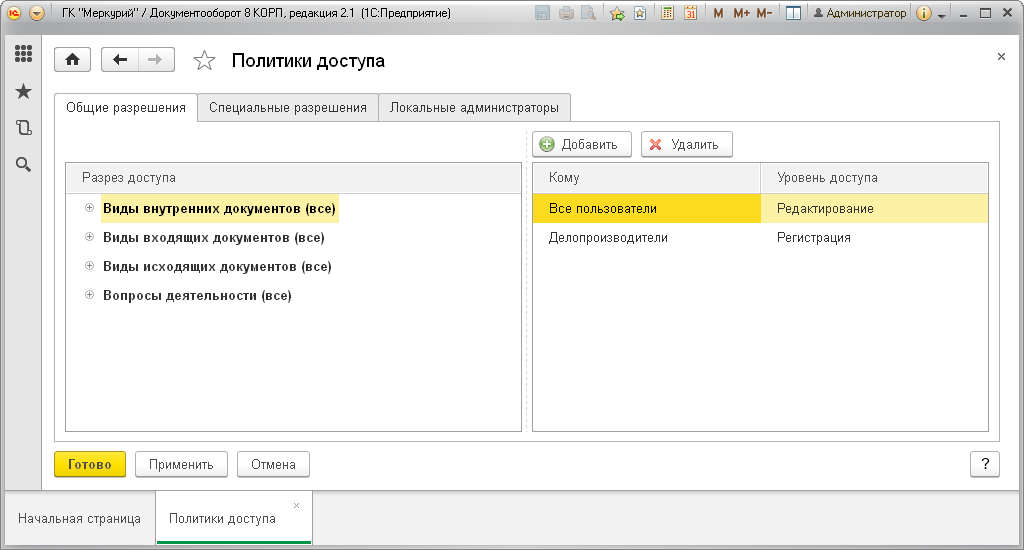
Task: Expand Виды внутренних документов (все) node
Action: click(x=89, y=208)
